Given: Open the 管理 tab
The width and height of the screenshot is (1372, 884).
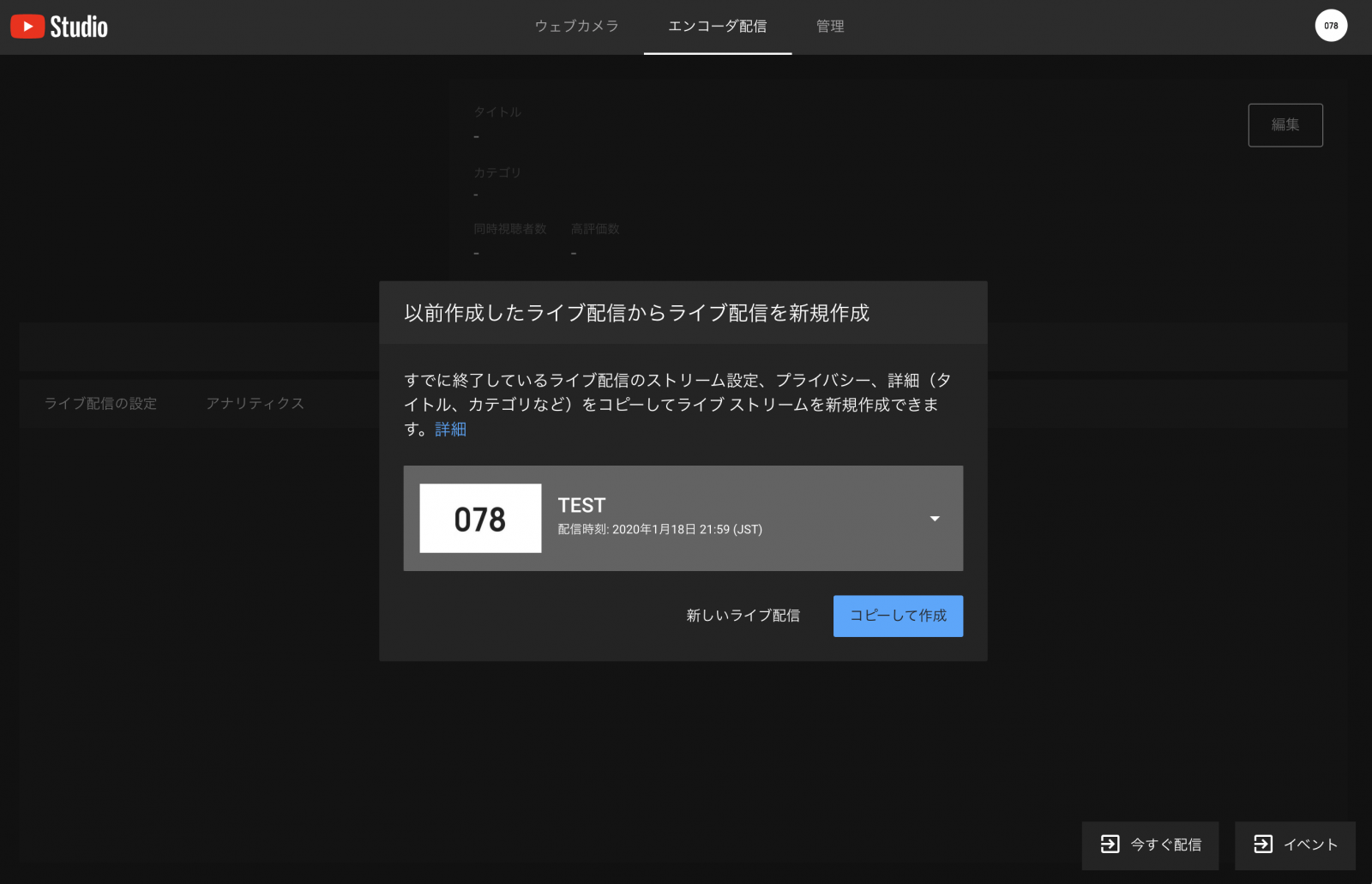Looking at the screenshot, I should point(829,27).
